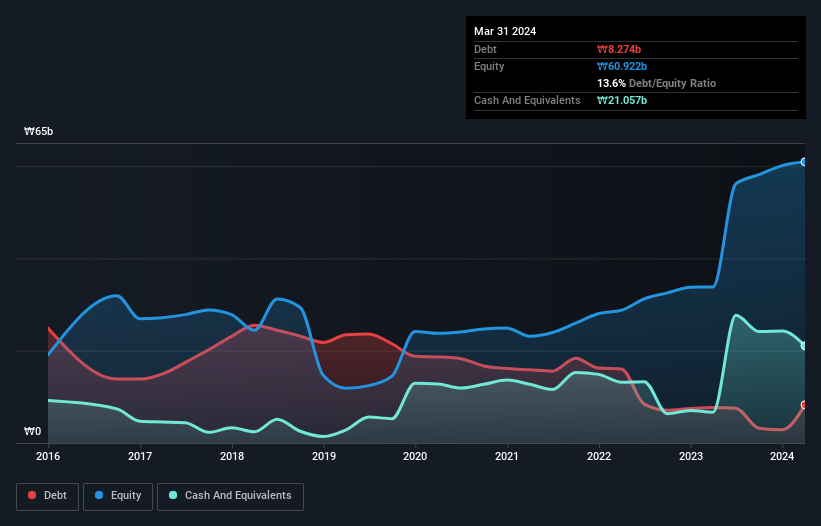
Task: Click the ₩21.057b cash value
Action: (x=622, y=100)
